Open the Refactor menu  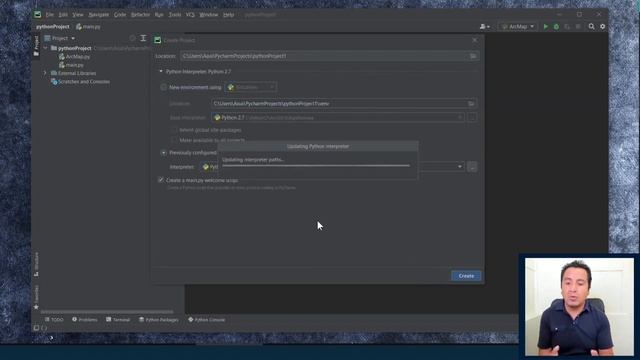point(140,14)
